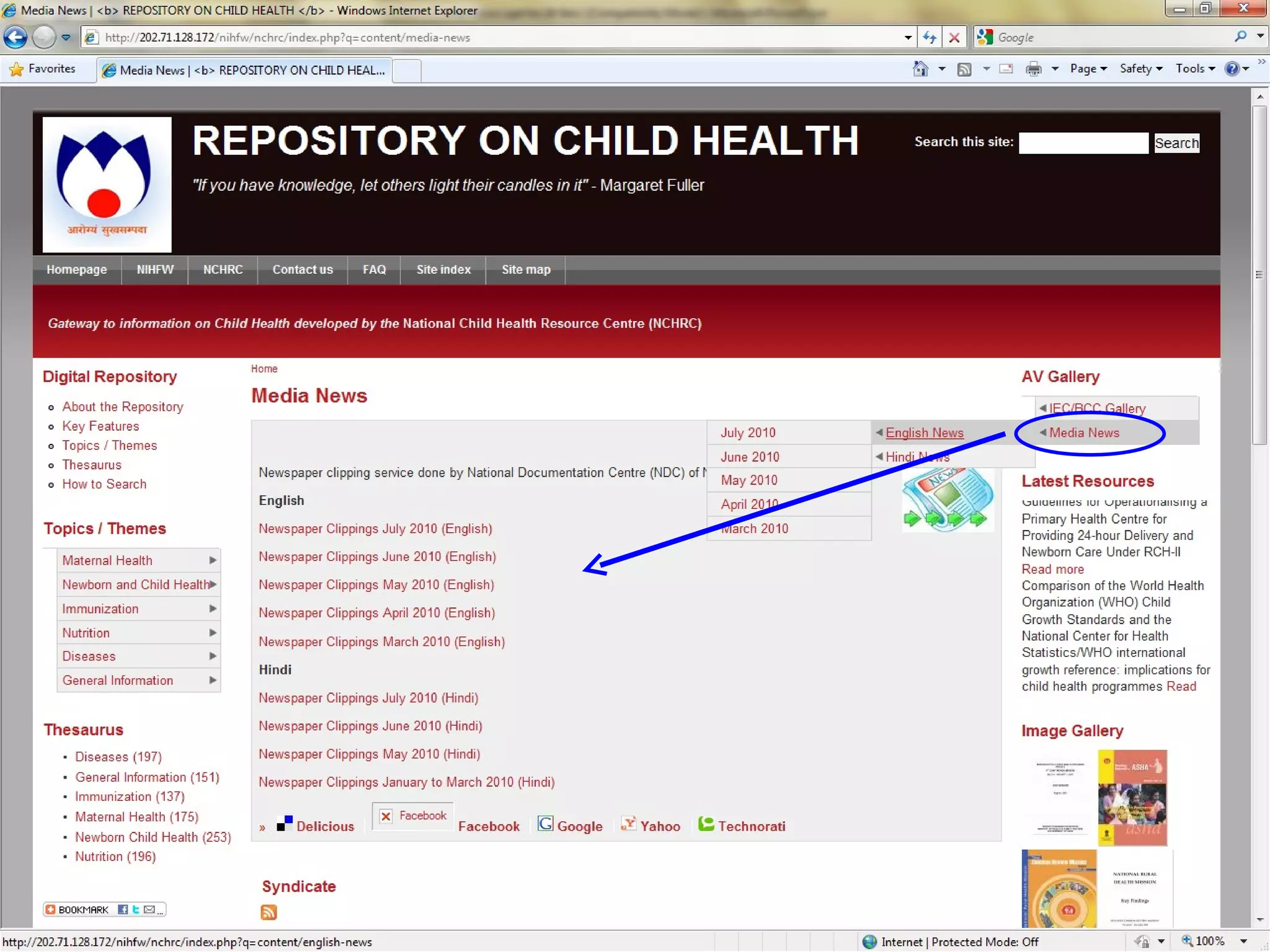This screenshot has height=952, width=1270.
Task: Open Newspaper Clippings June 2010 (English) link
Action: [x=377, y=557]
